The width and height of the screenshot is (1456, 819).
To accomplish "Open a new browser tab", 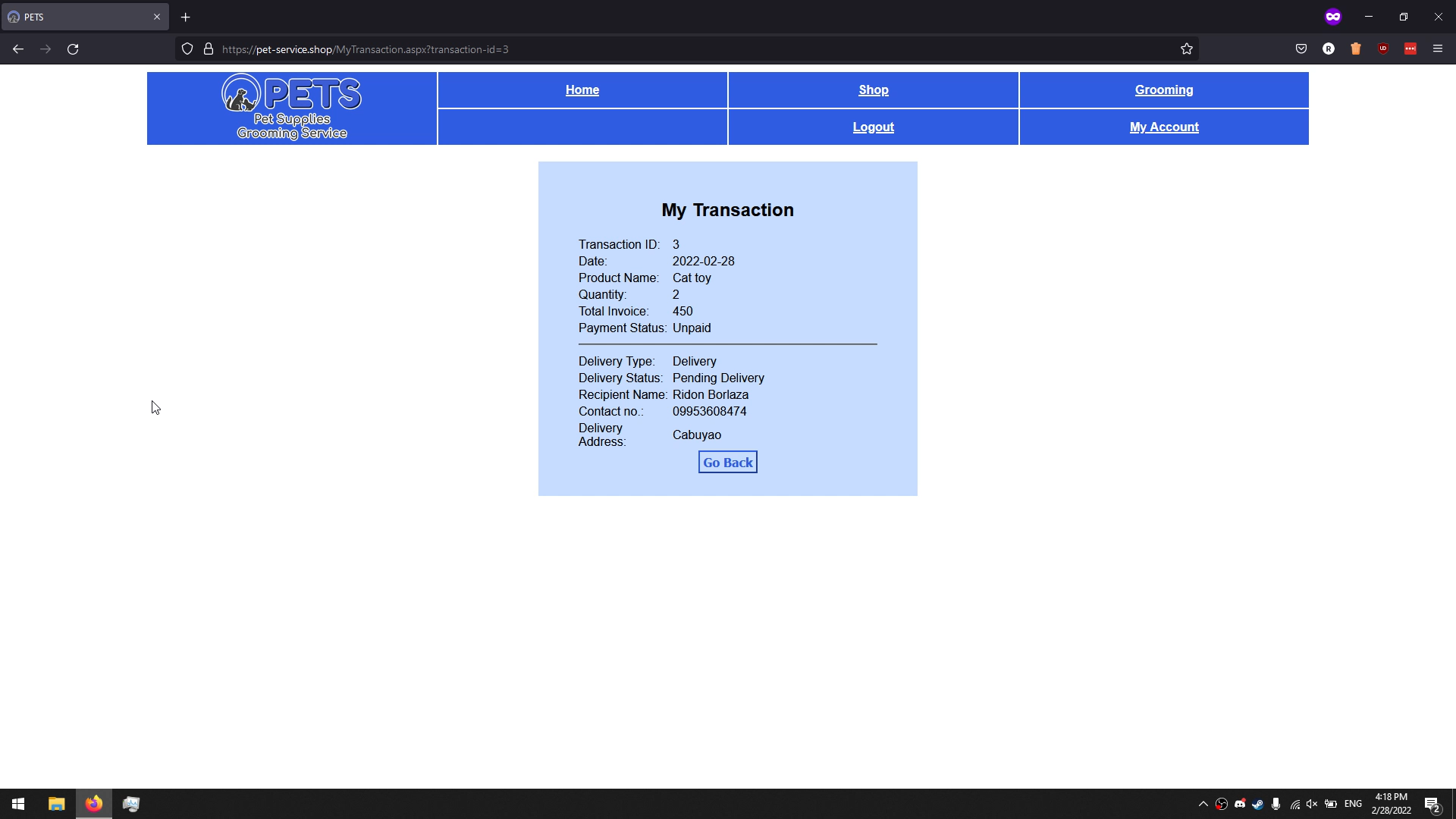I will pos(185,17).
